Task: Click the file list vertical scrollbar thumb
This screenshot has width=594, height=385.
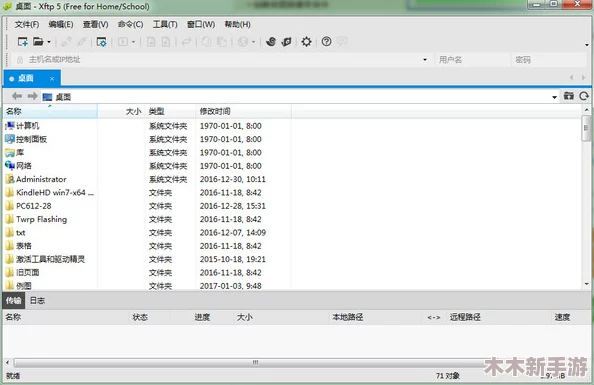Action: [x=586, y=128]
